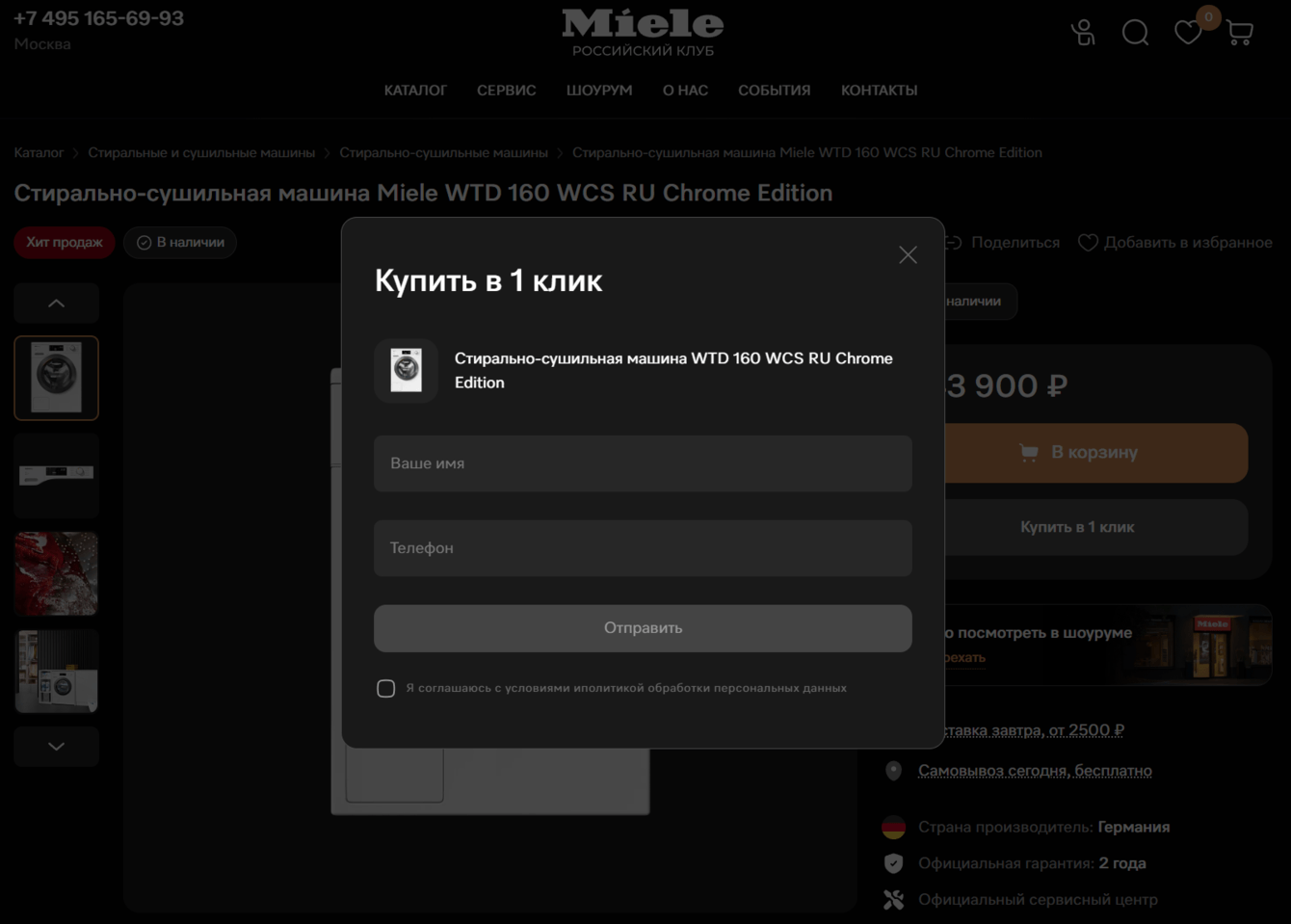Open the shopping cart icon

point(1240,34)
